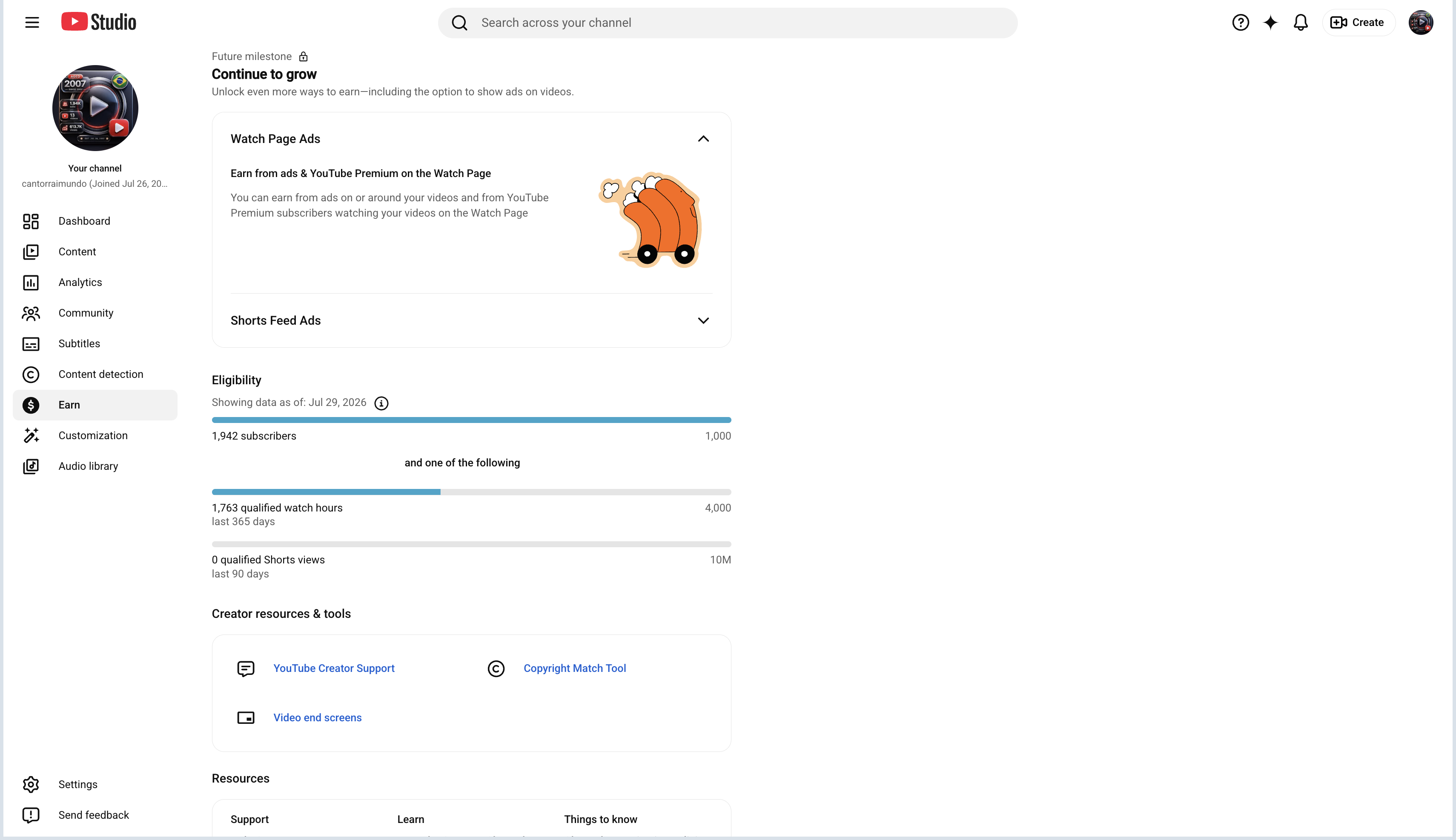Click the qualified Shorts views progress bar
This screenshot has height=840, width=1456.
click(x=471, y=544)
